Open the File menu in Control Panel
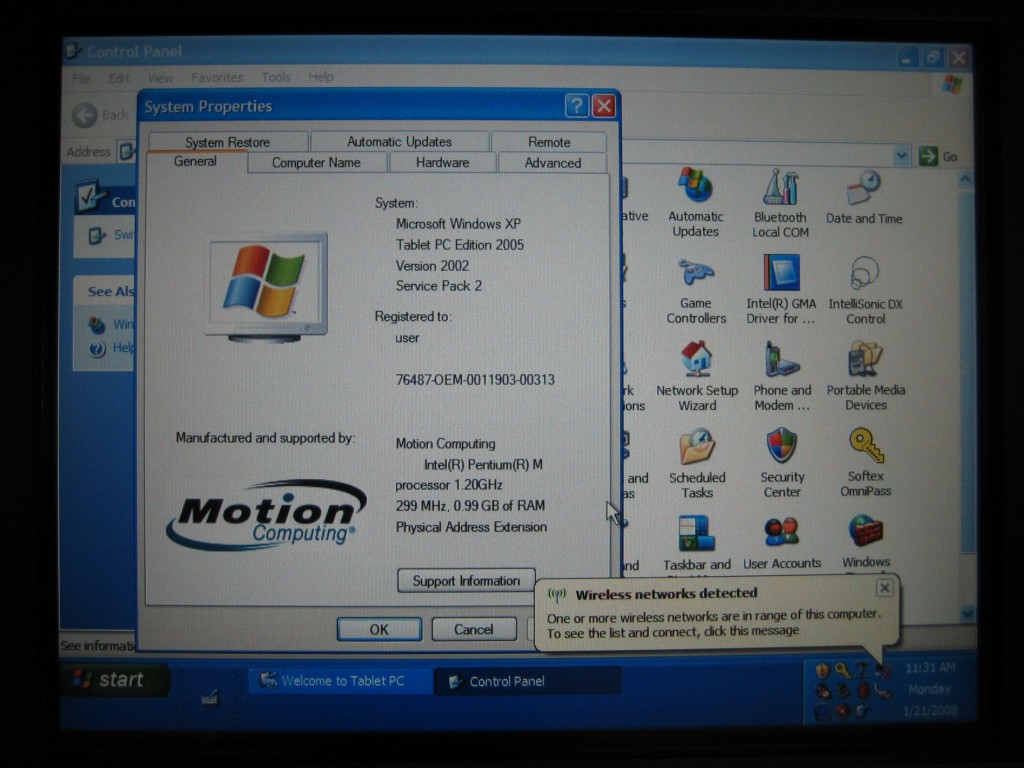Image resolution: width=1024 pixels, height=768 pixels. coord(82,79)
